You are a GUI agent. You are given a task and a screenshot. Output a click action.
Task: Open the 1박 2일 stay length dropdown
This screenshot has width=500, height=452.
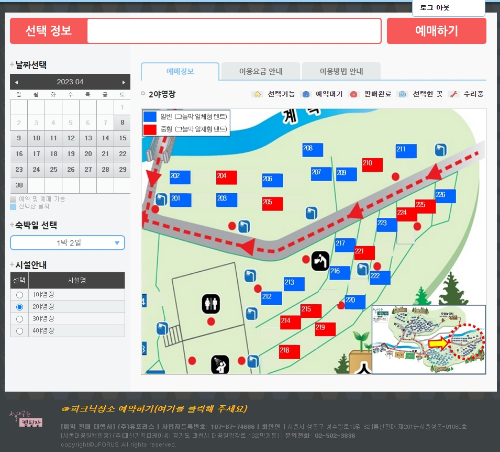[68, 243]
